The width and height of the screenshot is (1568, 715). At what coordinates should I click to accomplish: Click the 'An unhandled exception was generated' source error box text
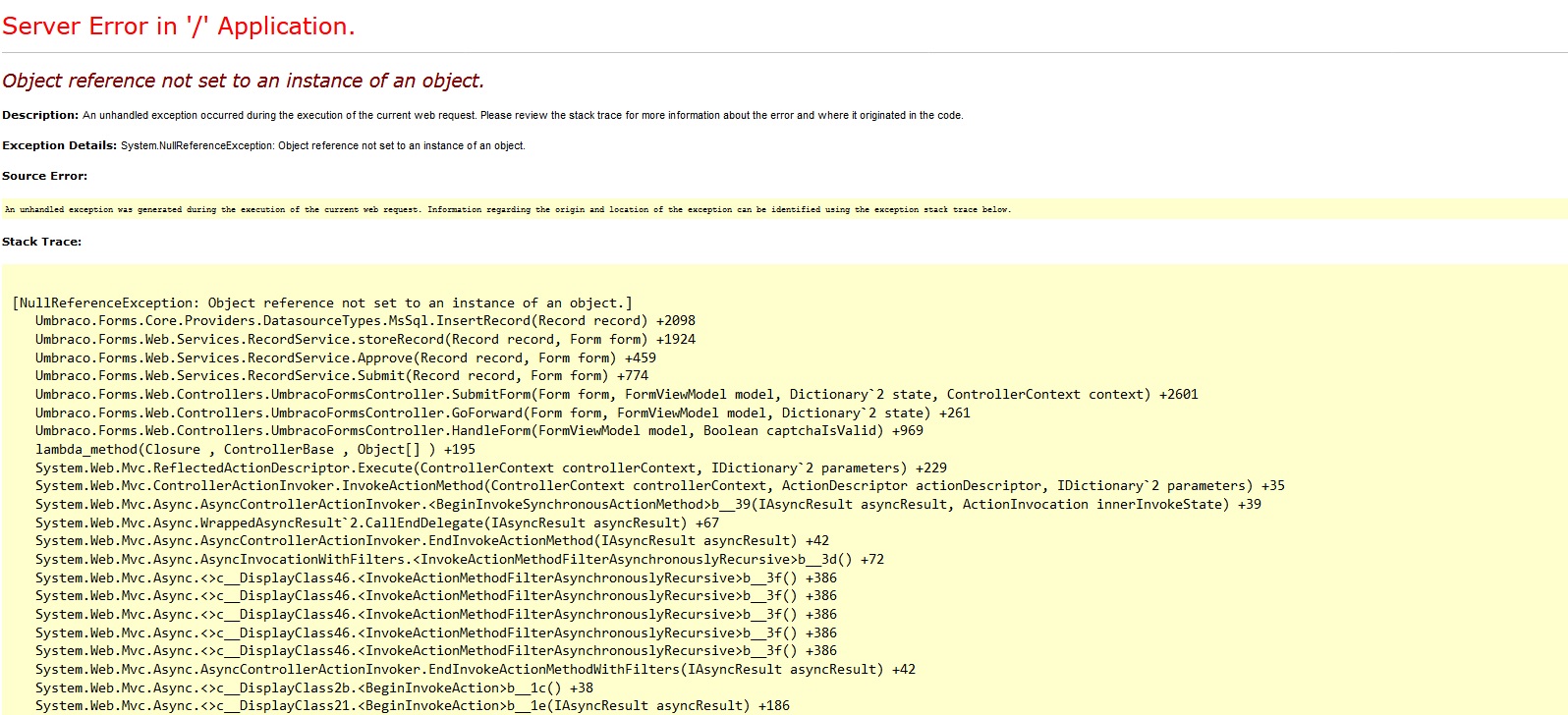pyautogui.click(x=507, y=209)
